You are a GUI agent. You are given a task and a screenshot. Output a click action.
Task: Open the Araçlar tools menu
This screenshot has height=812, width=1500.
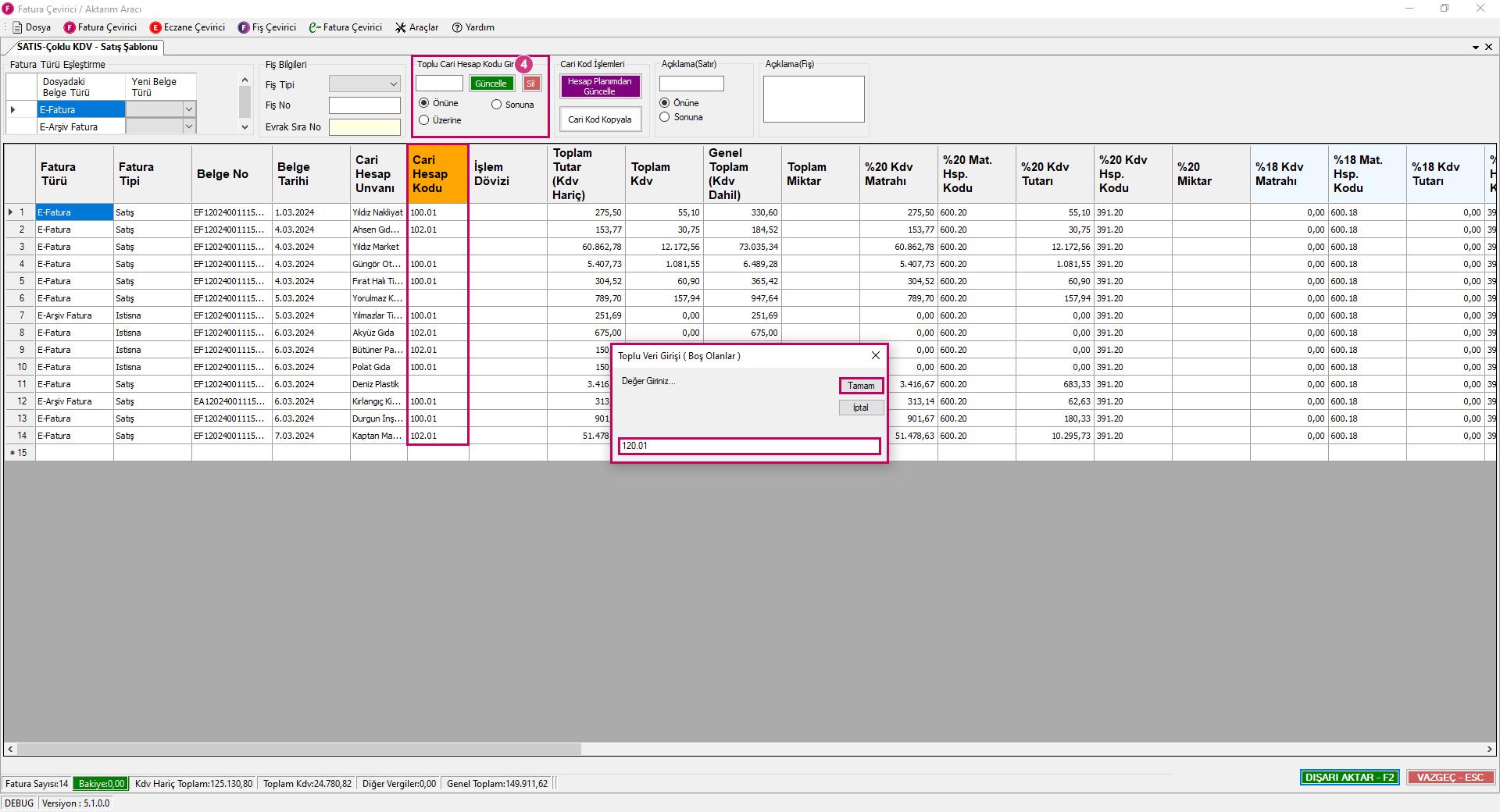click(417, 27)
